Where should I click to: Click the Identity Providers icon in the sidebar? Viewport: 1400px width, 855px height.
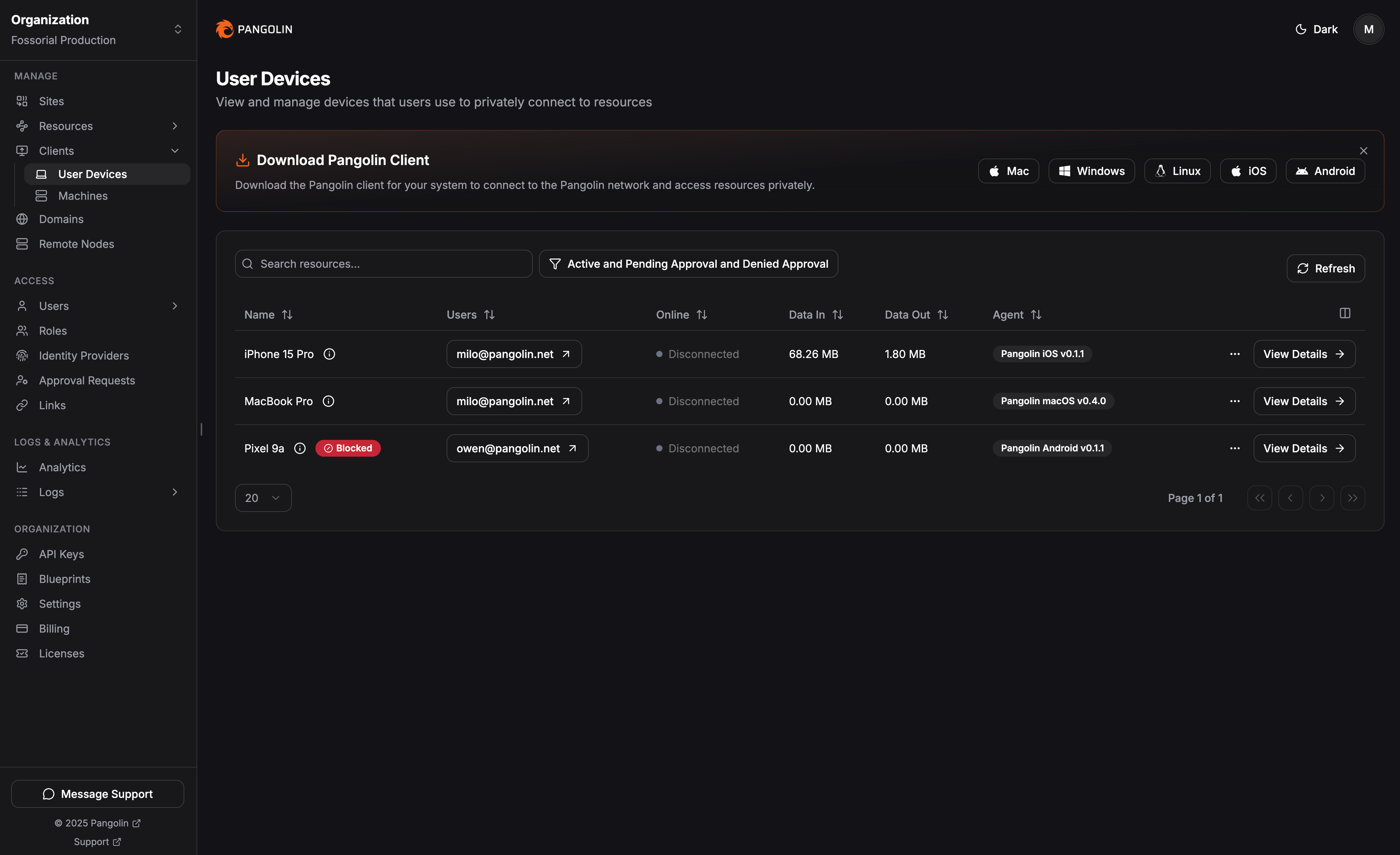tap(22, 355)
